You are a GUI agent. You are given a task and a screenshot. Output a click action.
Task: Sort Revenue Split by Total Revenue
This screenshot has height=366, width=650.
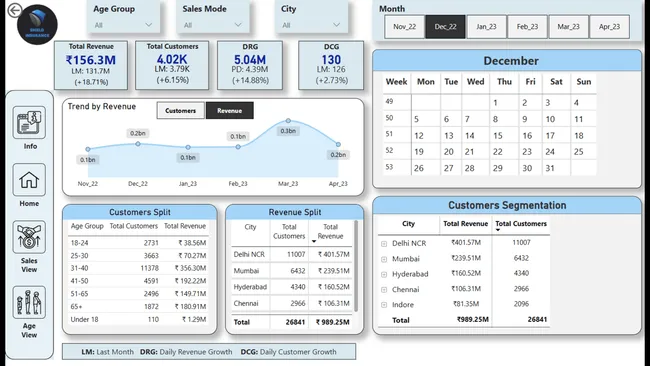click(x=330, y=231)
